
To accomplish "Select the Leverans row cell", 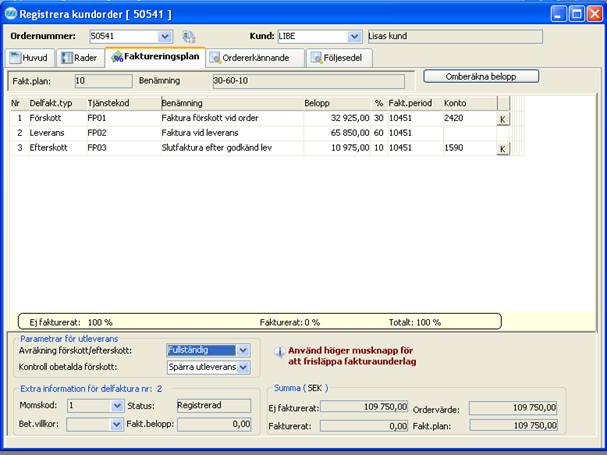I will [57, 133].
